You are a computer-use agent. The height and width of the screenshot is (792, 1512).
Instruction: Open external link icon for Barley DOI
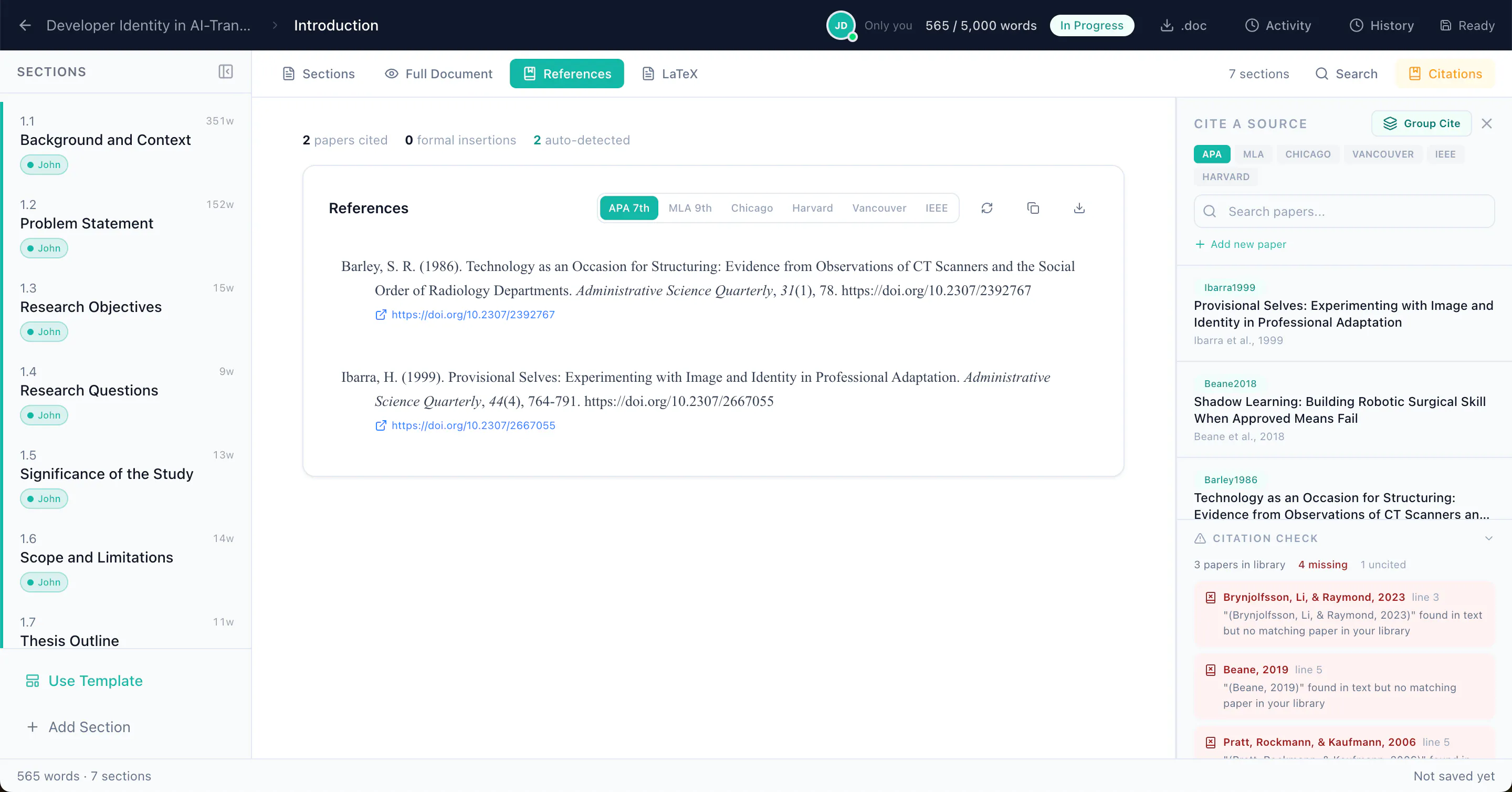point(381,315)
